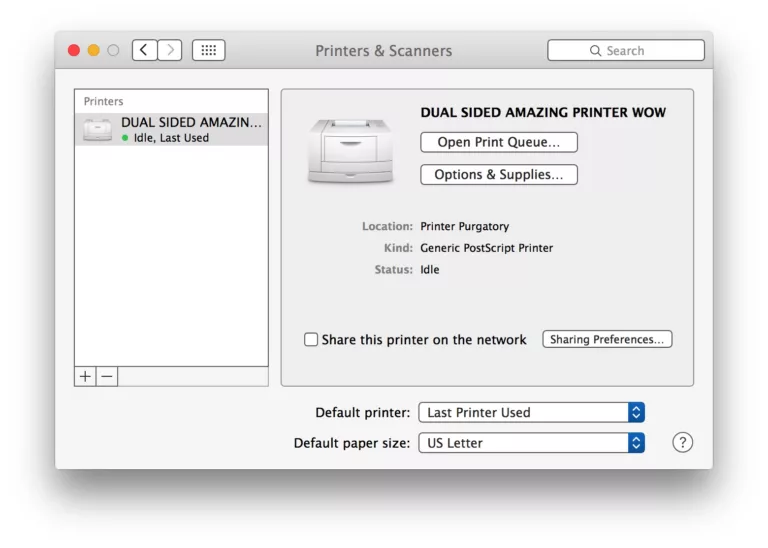Go back to the previous preference pane
768x548 pixels.
pyautogui.click(x=144, y=50)
